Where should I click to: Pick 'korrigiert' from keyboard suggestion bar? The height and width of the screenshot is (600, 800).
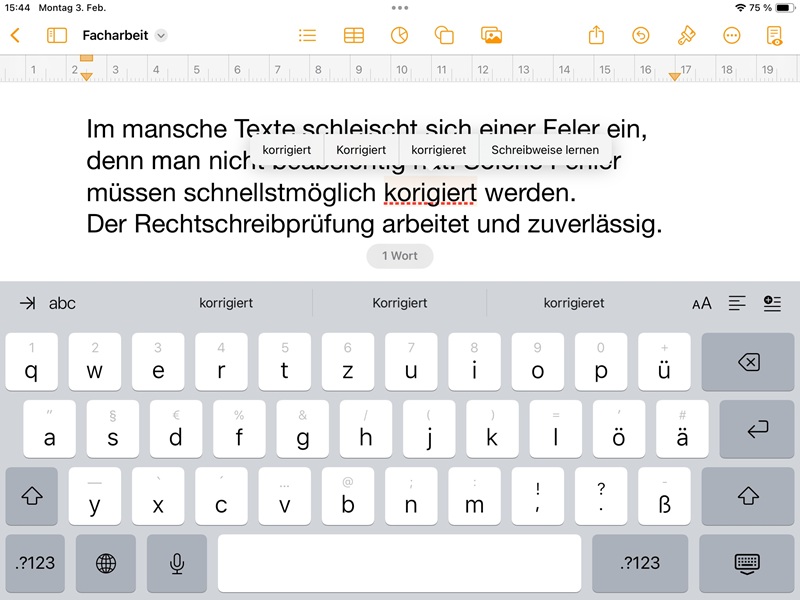click(x=226, y=303)
